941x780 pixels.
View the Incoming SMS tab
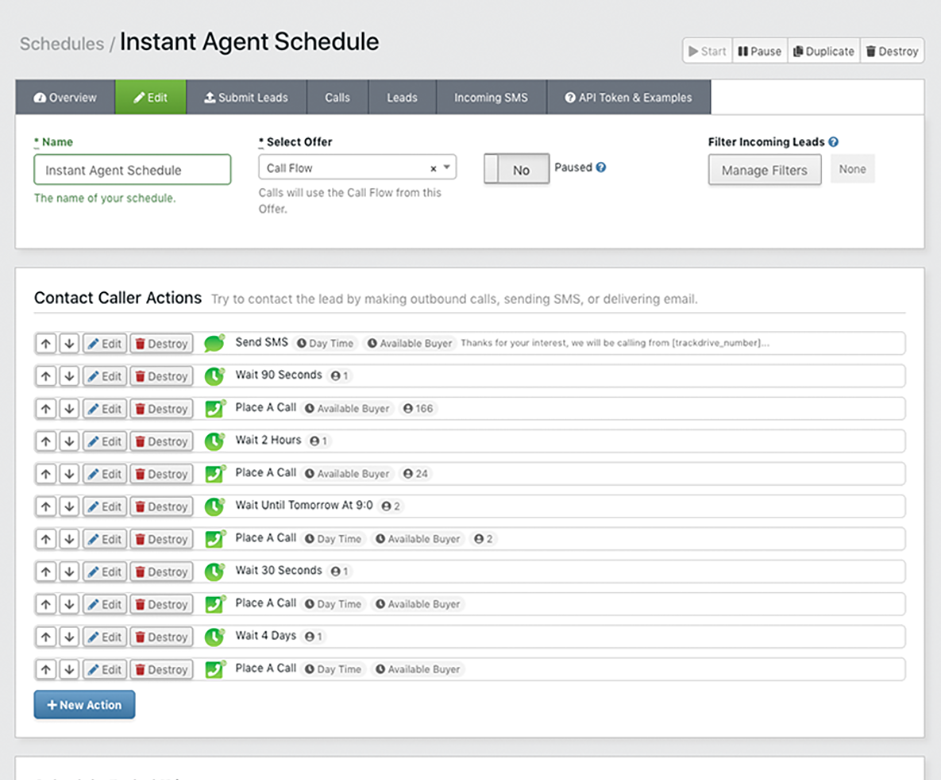(x=491, y=97)
